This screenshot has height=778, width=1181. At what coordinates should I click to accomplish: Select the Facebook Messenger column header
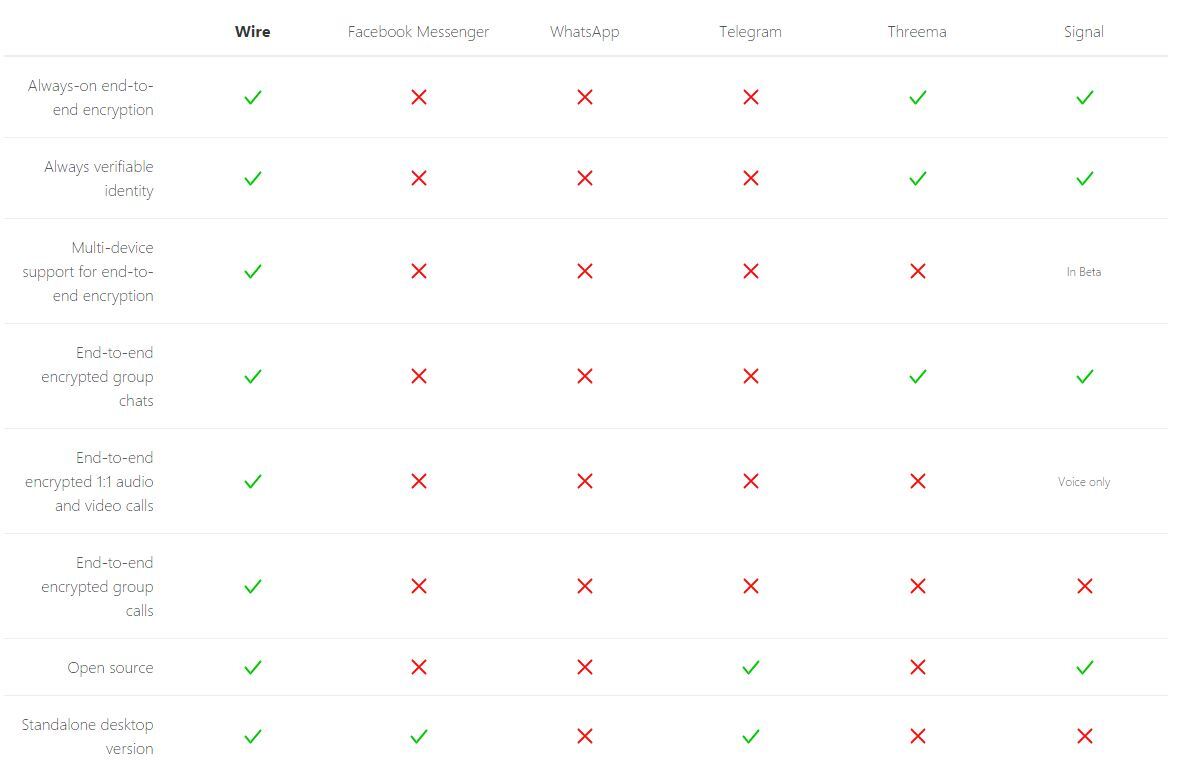(418, 32)
